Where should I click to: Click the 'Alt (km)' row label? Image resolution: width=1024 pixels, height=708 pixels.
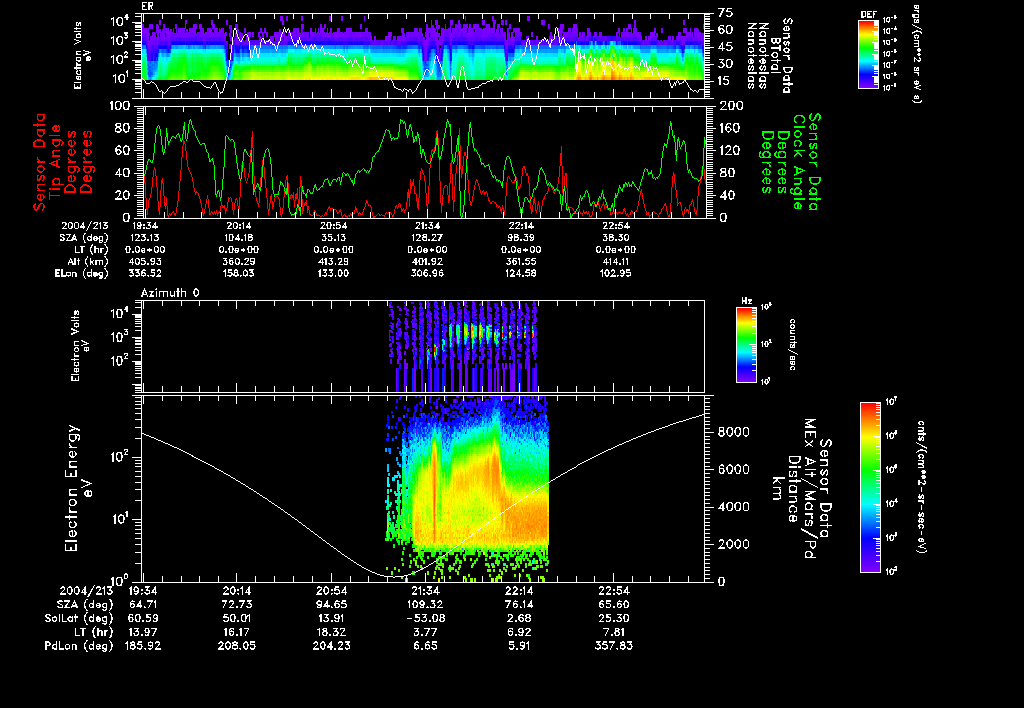coord(88,262)
